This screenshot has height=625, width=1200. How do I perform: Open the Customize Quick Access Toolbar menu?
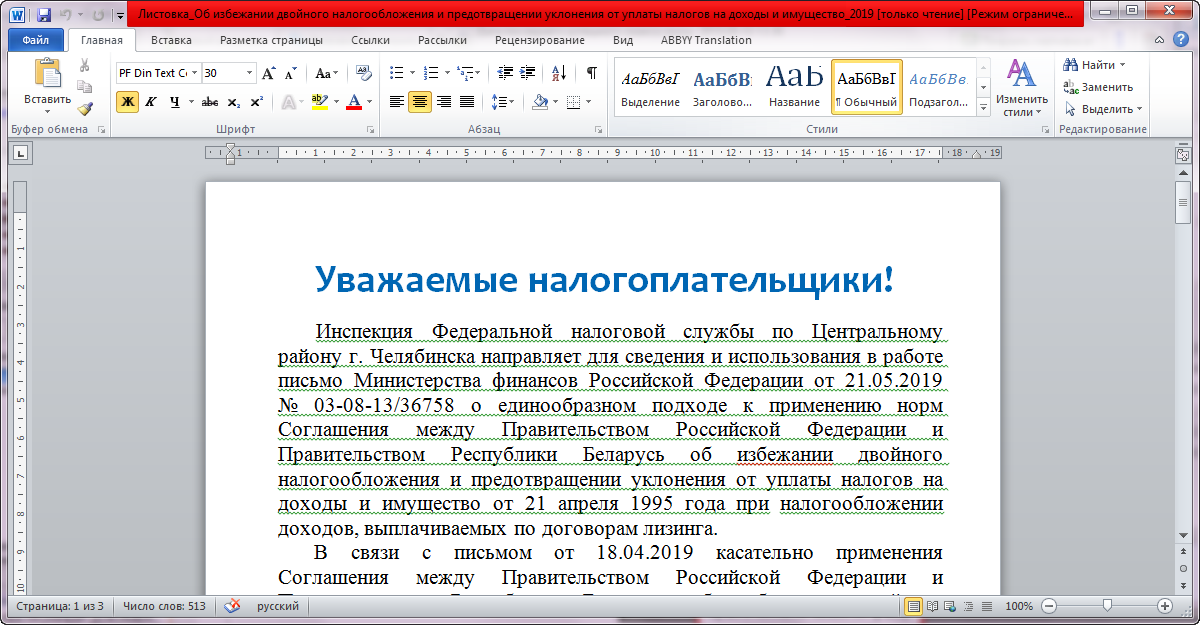tap(120, 16)
